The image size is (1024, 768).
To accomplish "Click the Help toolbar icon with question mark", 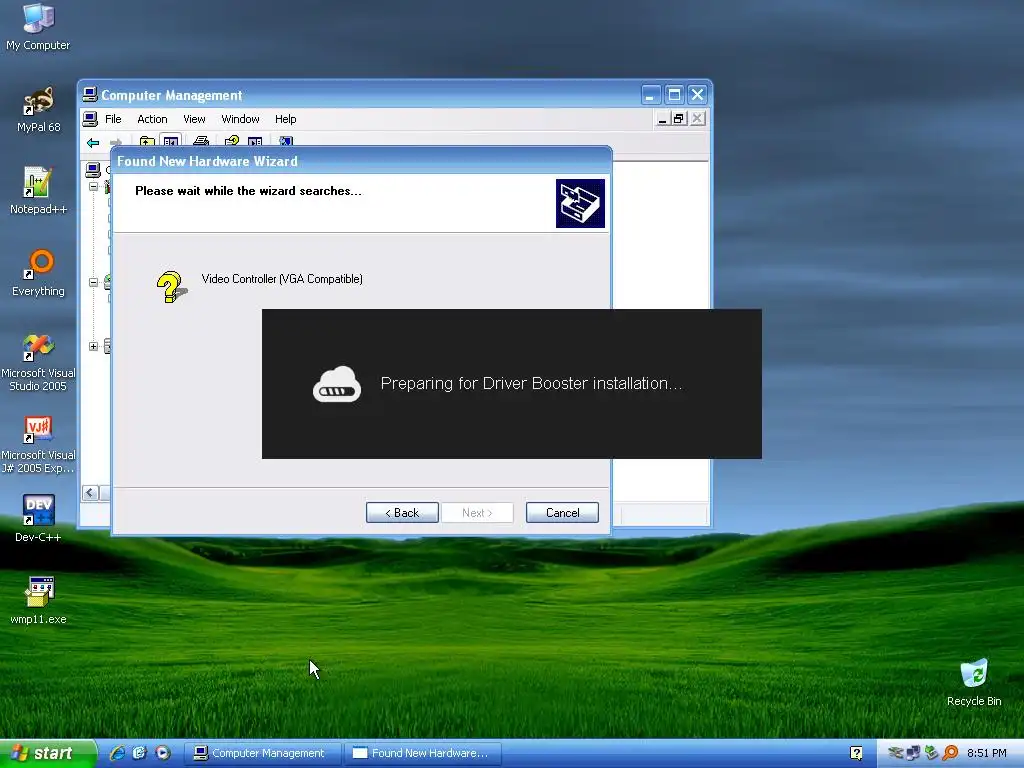I will point(231,141).
